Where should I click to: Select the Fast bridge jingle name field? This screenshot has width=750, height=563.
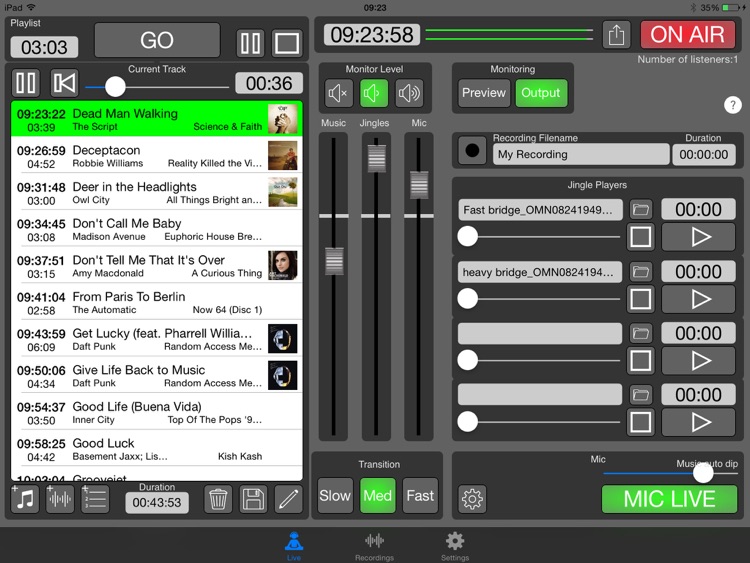[x=540, y=210]
